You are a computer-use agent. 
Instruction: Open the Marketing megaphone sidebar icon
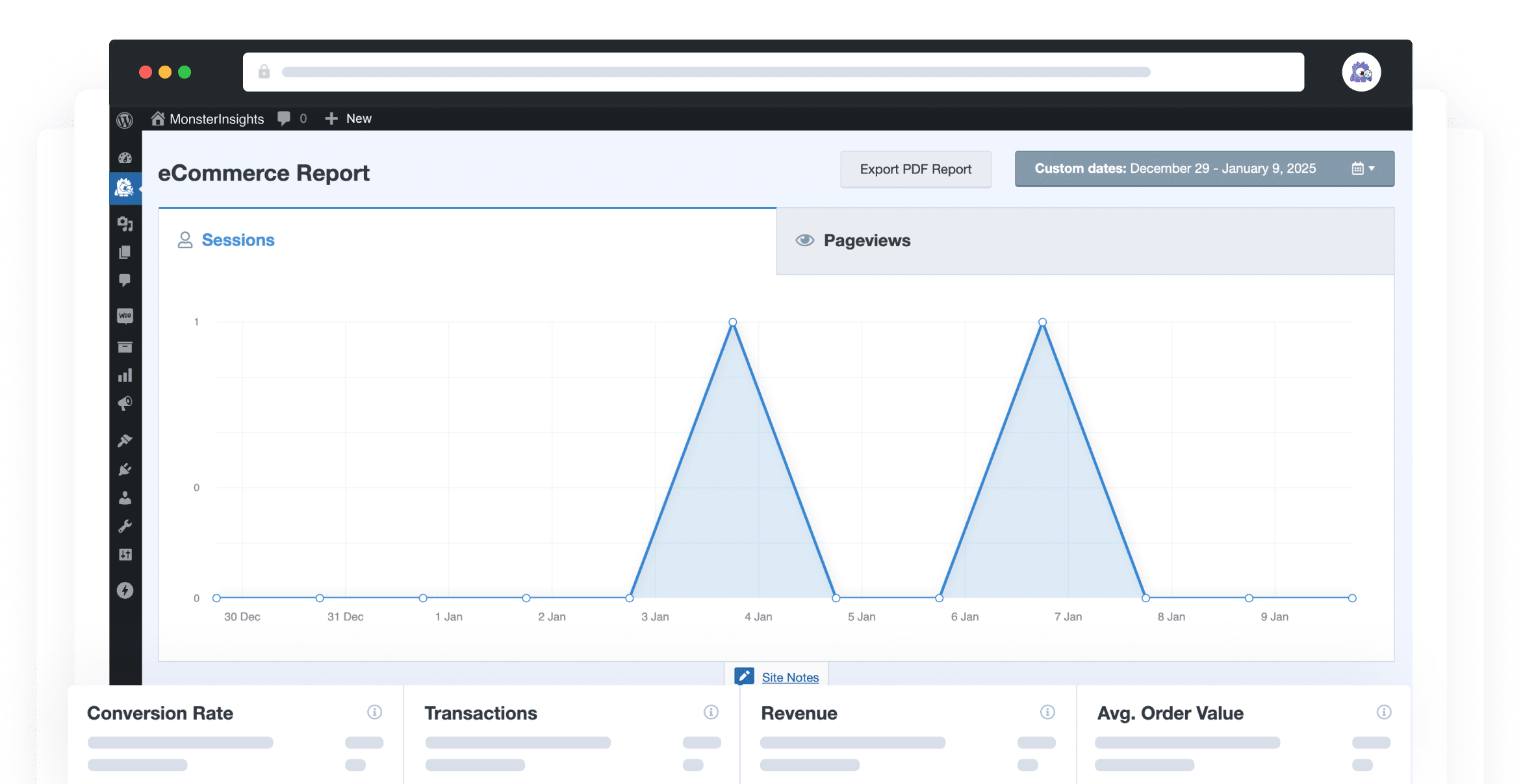[x=125, y=403]
